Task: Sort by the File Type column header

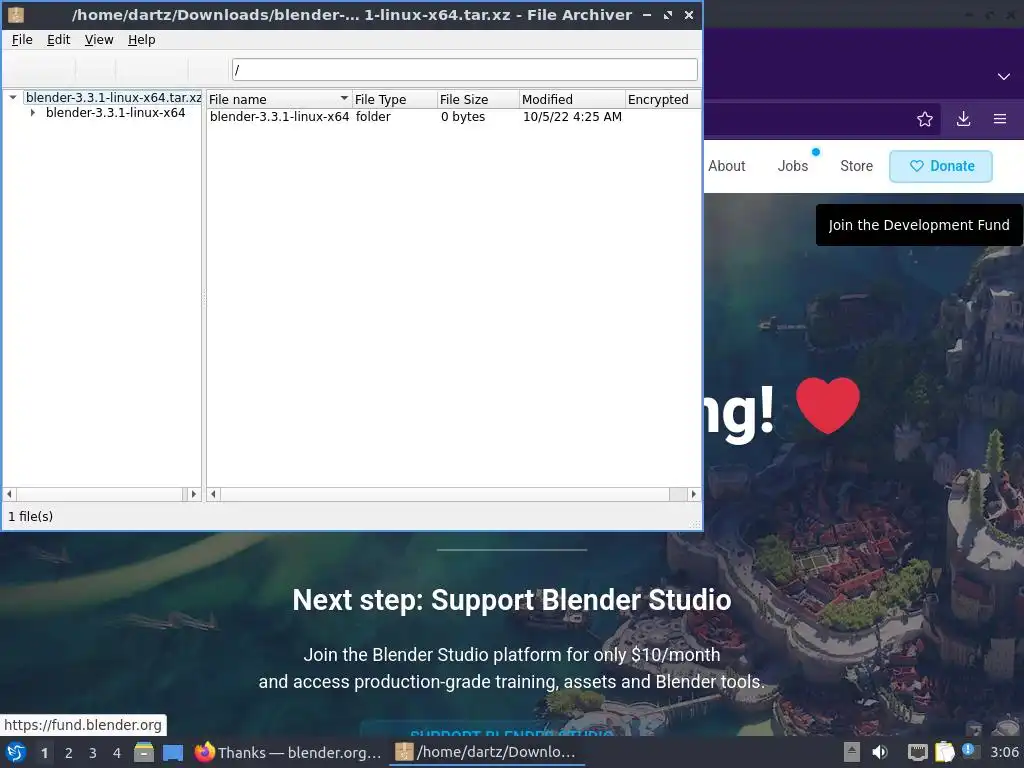Action: tap(394, 99)
